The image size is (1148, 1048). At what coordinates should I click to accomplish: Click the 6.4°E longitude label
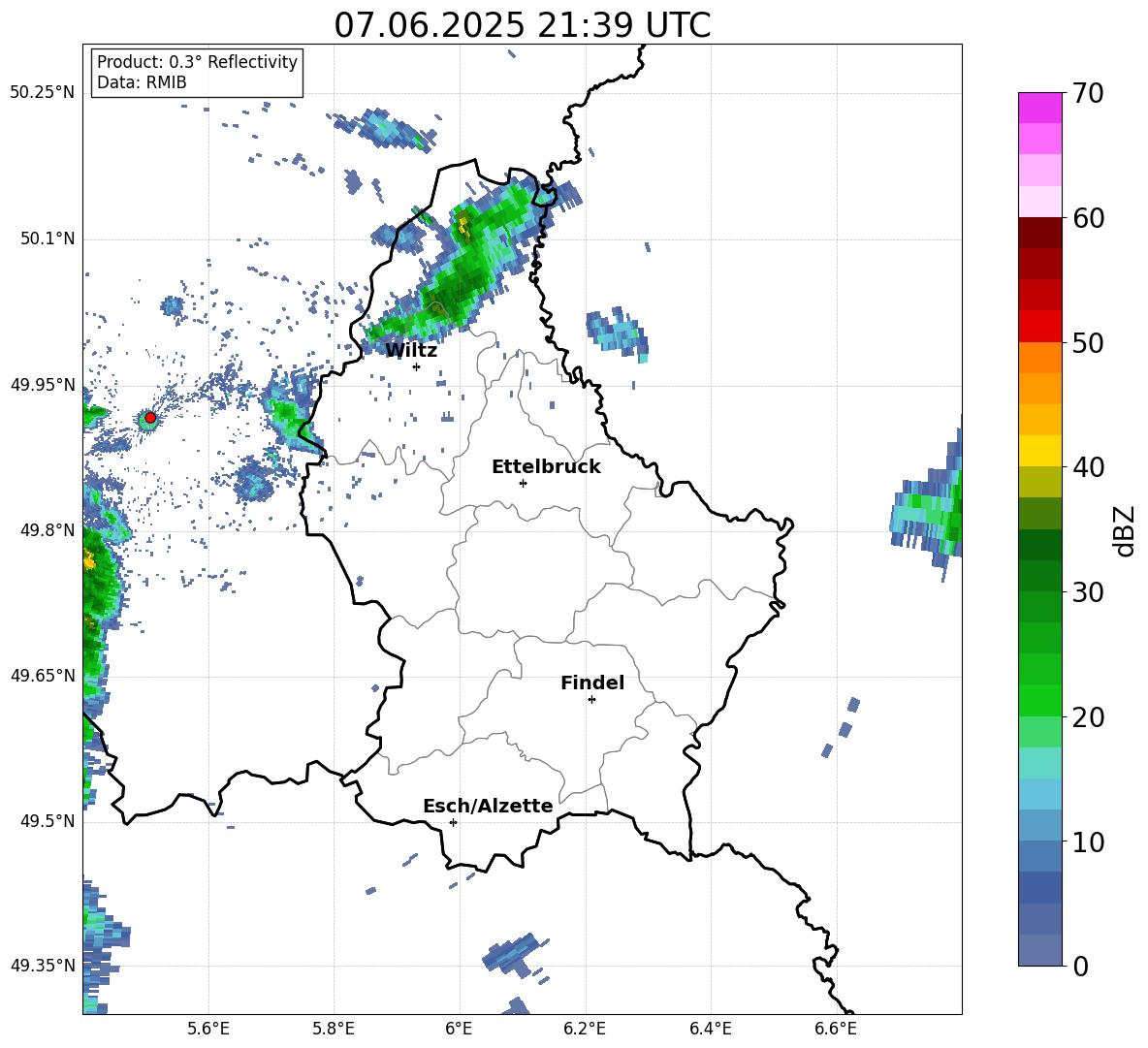(710, 1029)
